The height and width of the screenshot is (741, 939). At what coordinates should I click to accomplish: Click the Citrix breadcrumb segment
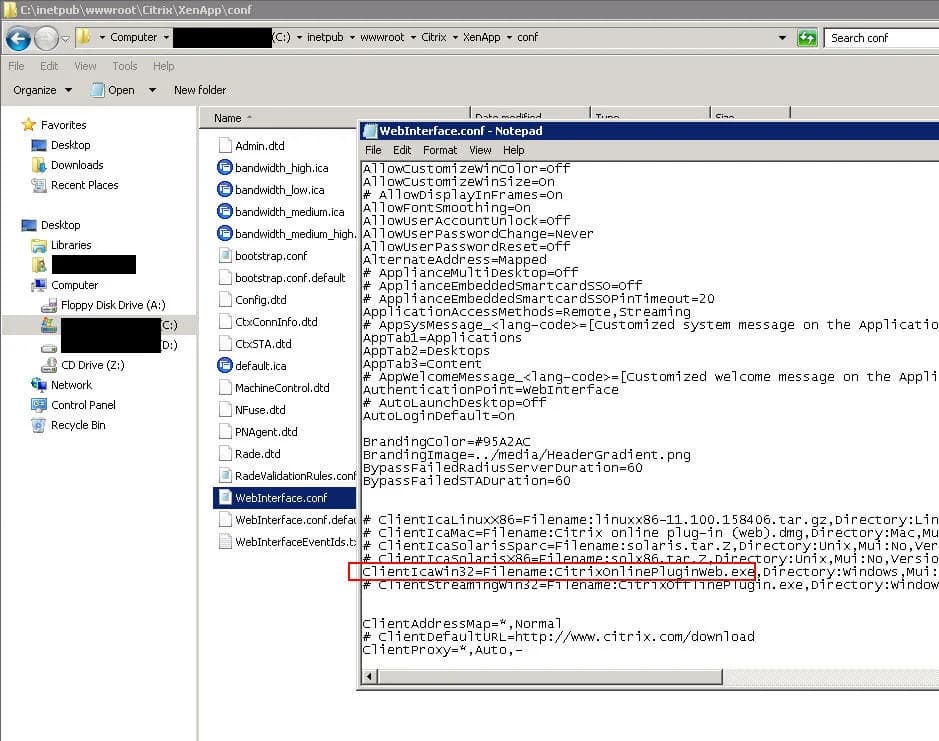[x=434, y=37]
